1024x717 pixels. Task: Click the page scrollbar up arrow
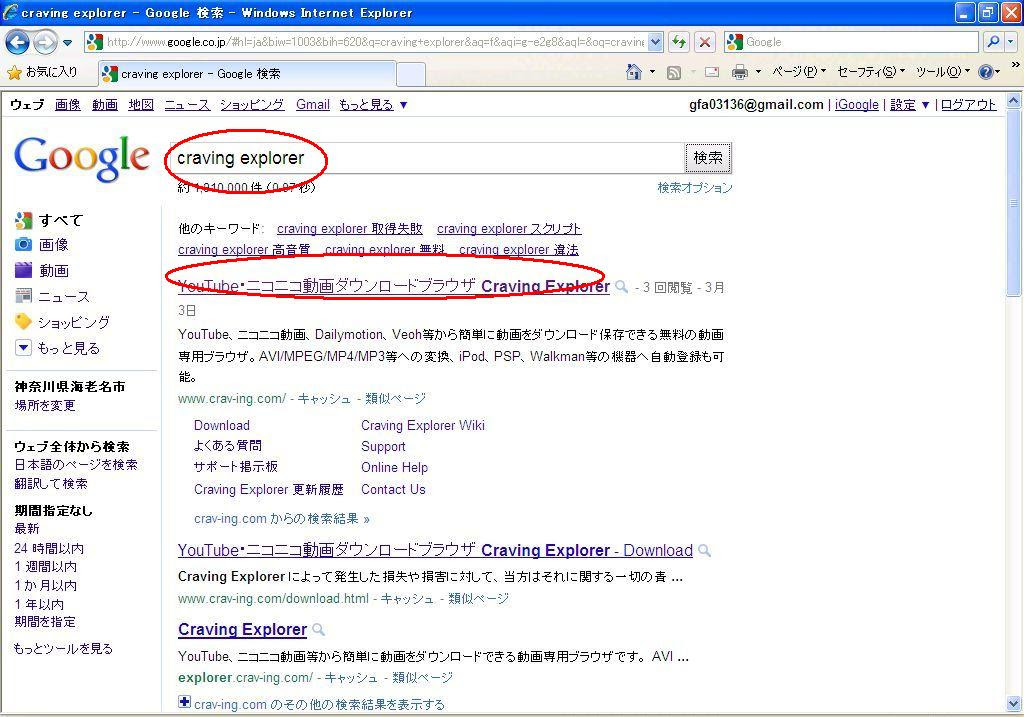(1014, 101)
